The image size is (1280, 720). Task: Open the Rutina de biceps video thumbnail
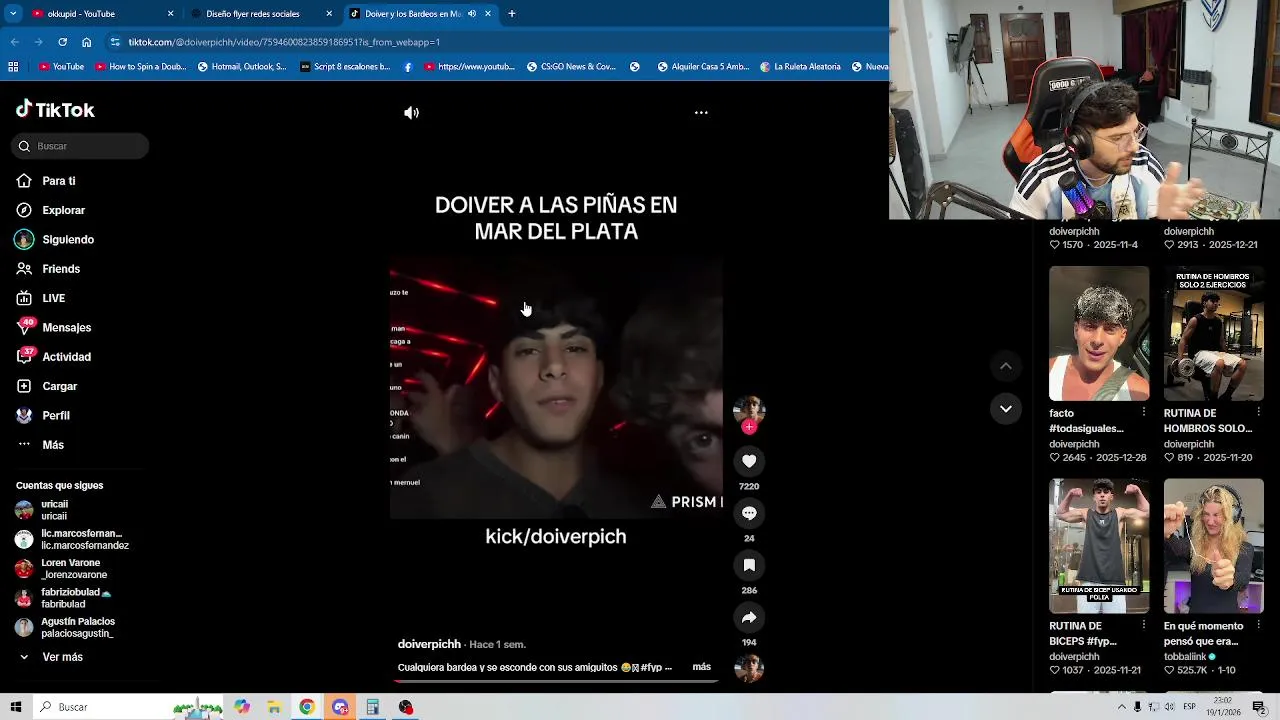(x=1099, y=546)
